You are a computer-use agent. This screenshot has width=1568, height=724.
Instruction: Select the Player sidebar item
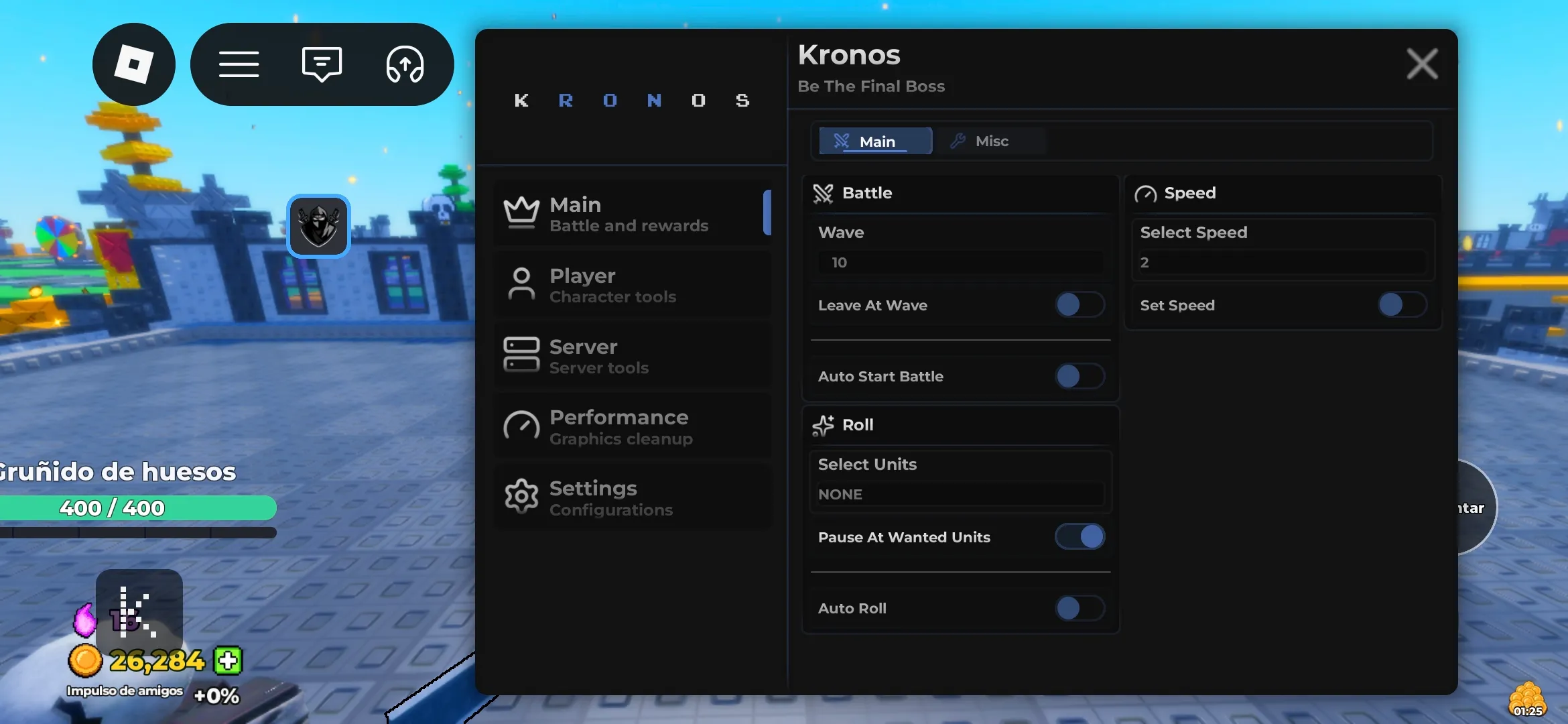pos(632,286)
